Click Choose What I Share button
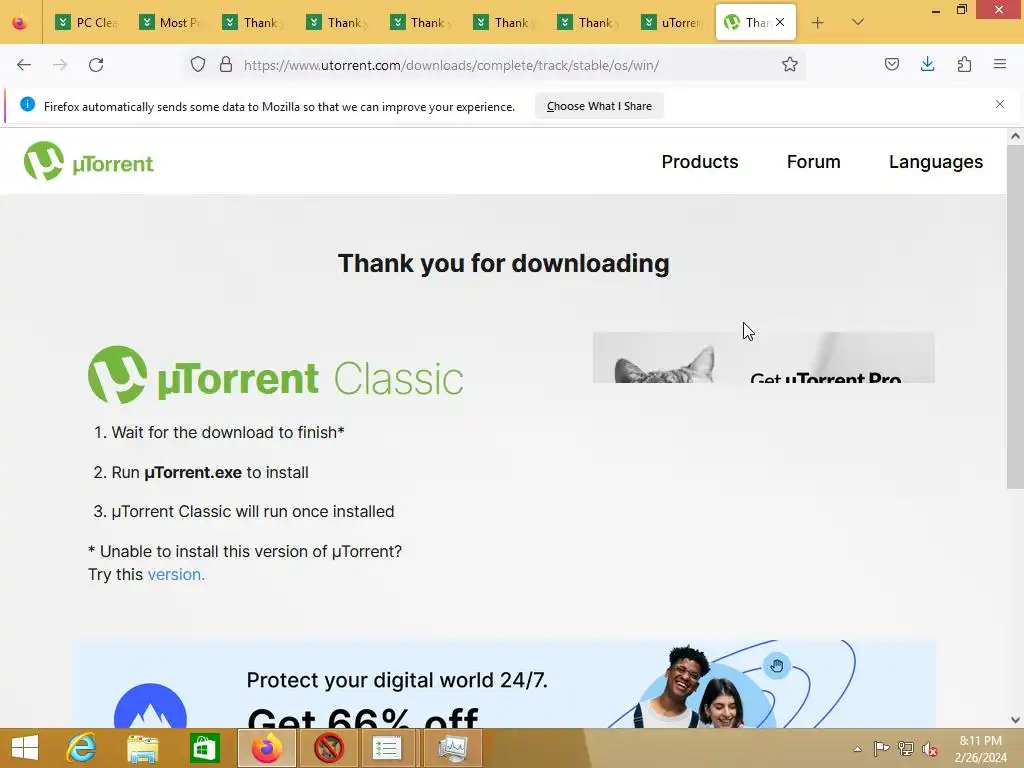The image size is (1024, 768). (599, 106)
